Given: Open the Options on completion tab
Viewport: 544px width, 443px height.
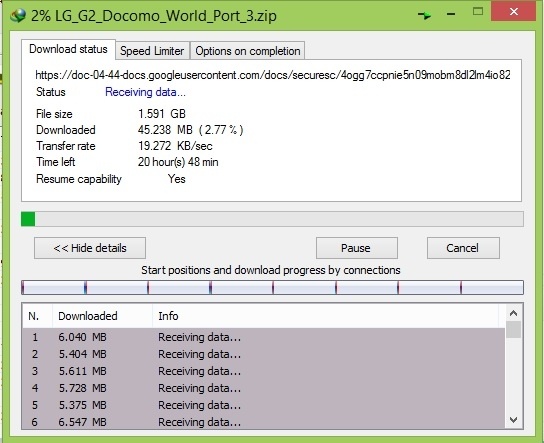Looking at the screenshot, I should [248, 51].
